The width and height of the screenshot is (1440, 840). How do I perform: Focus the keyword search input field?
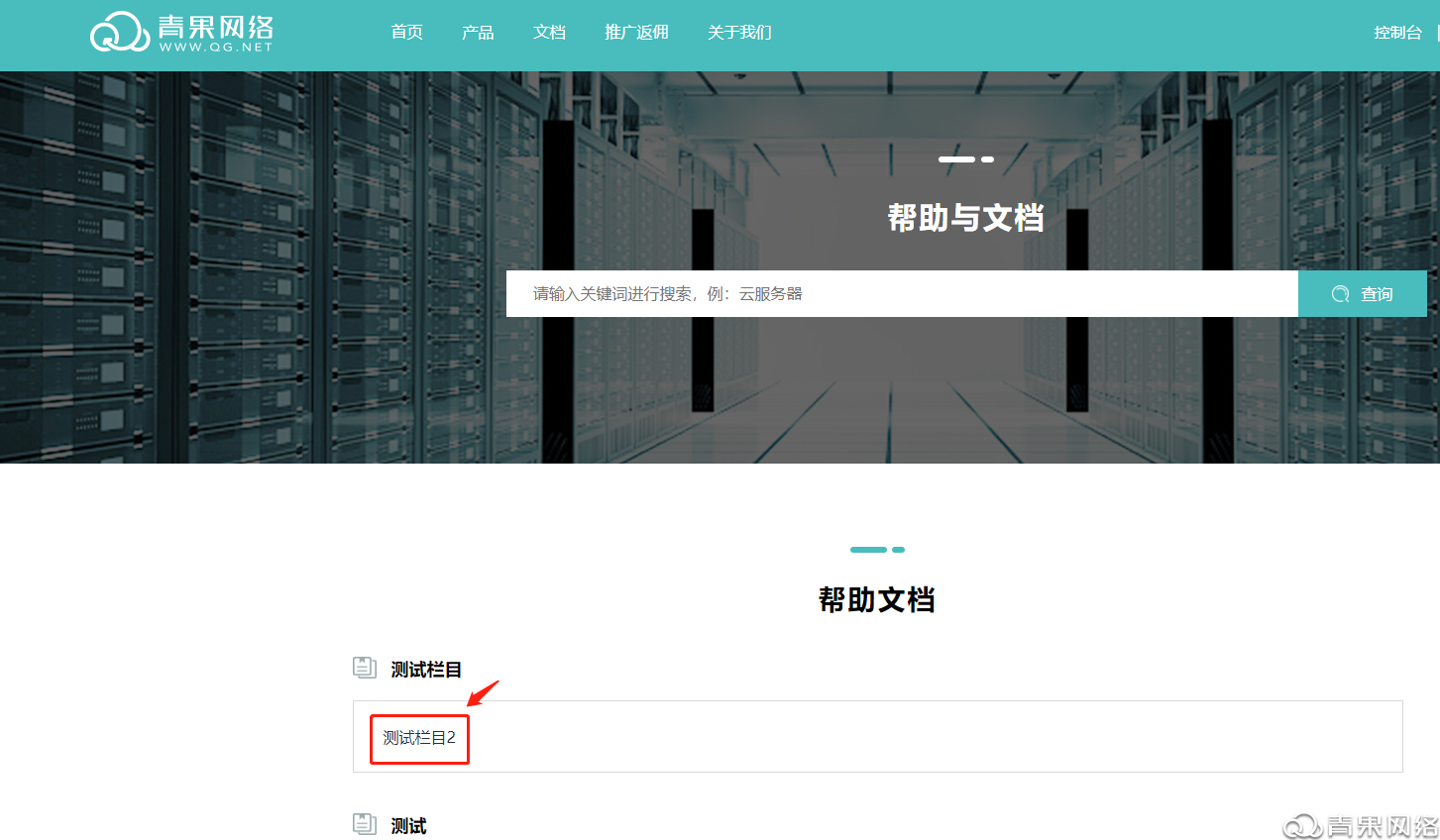pyautogui.click(x=902, y=294)
